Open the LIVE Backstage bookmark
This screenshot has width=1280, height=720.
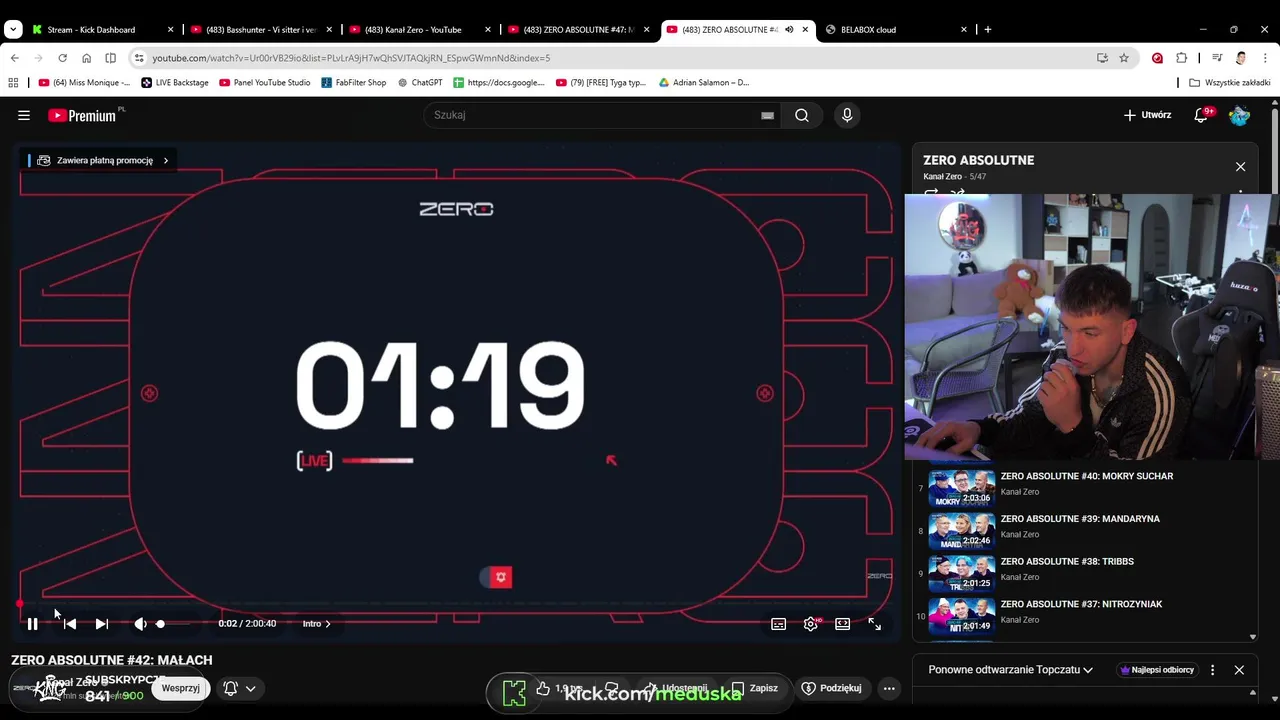[x=175, y=83]
